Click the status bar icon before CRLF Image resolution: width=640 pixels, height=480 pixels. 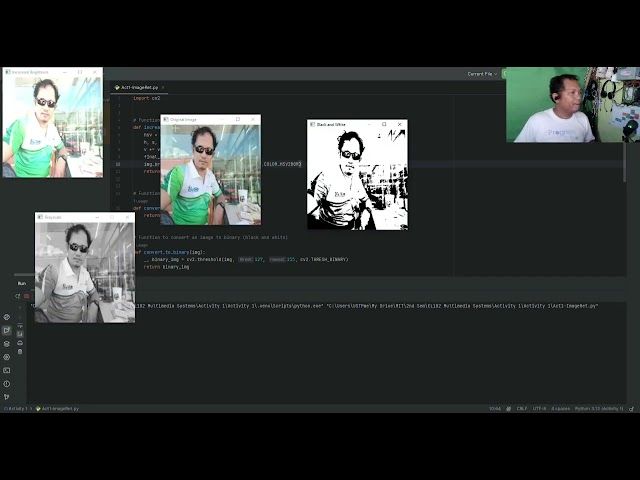pyautogui.click(x=509, y=409)
